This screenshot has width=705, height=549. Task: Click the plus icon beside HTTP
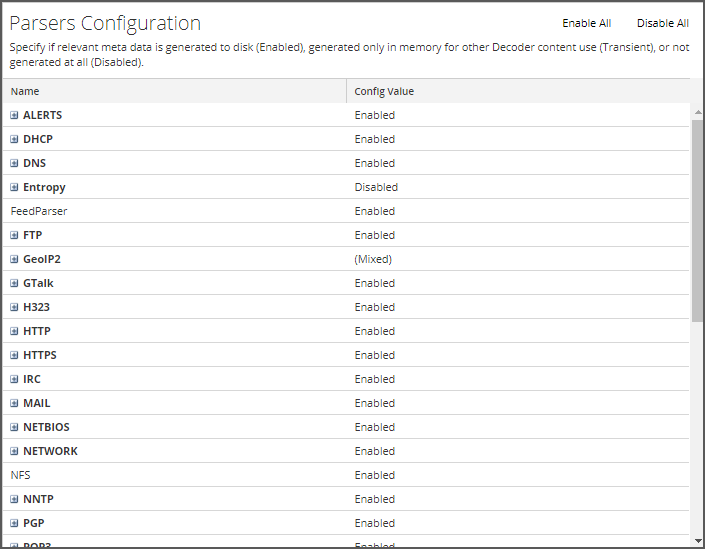(x=14, y=331)
